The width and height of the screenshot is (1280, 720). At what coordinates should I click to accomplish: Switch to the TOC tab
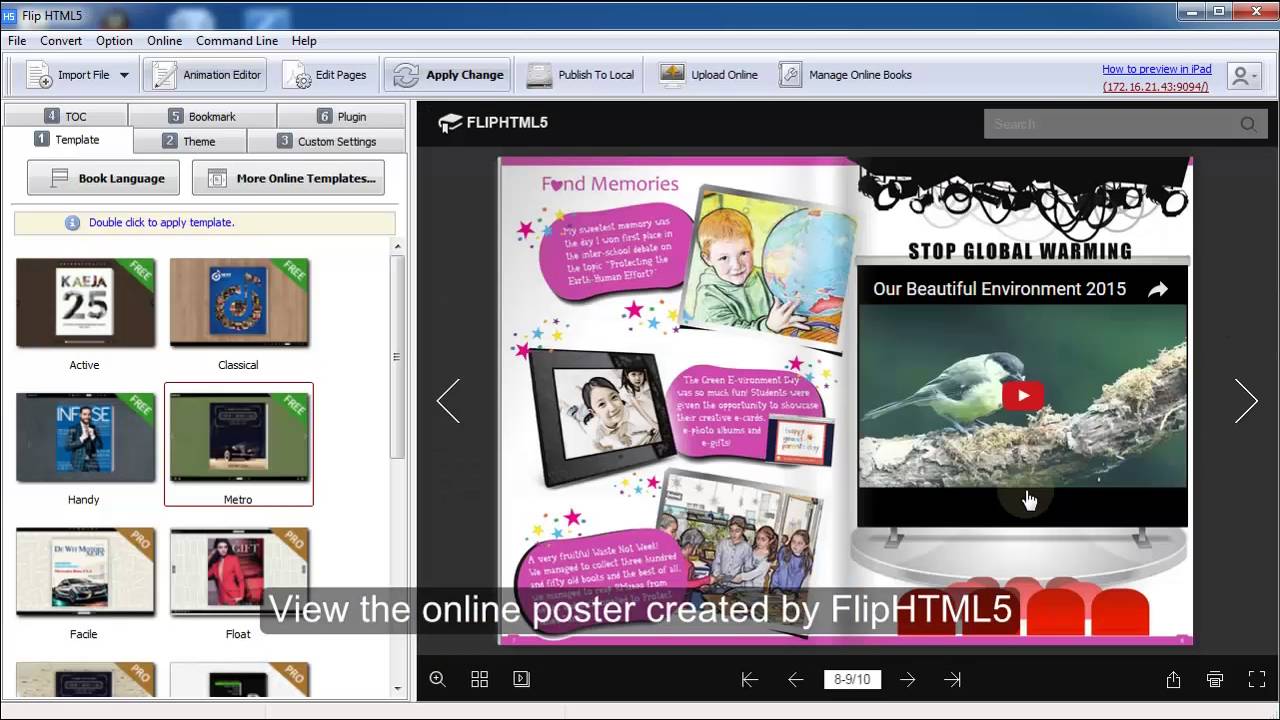pyautogui.click(x=66, y=116)
